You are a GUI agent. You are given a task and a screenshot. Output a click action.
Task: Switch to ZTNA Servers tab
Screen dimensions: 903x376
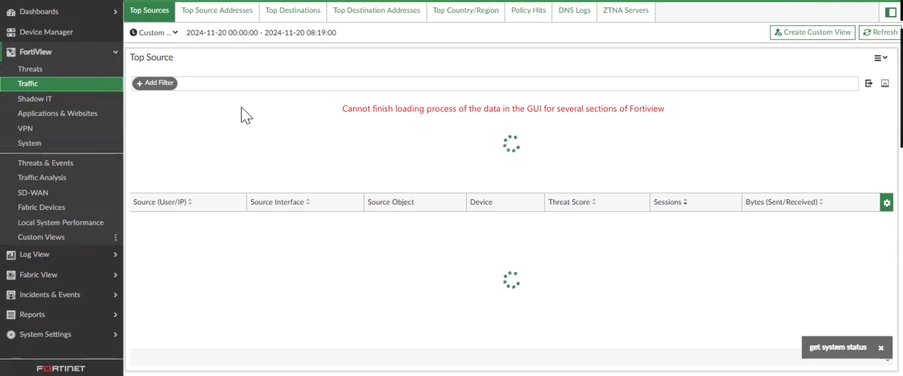tap(625, 10)
